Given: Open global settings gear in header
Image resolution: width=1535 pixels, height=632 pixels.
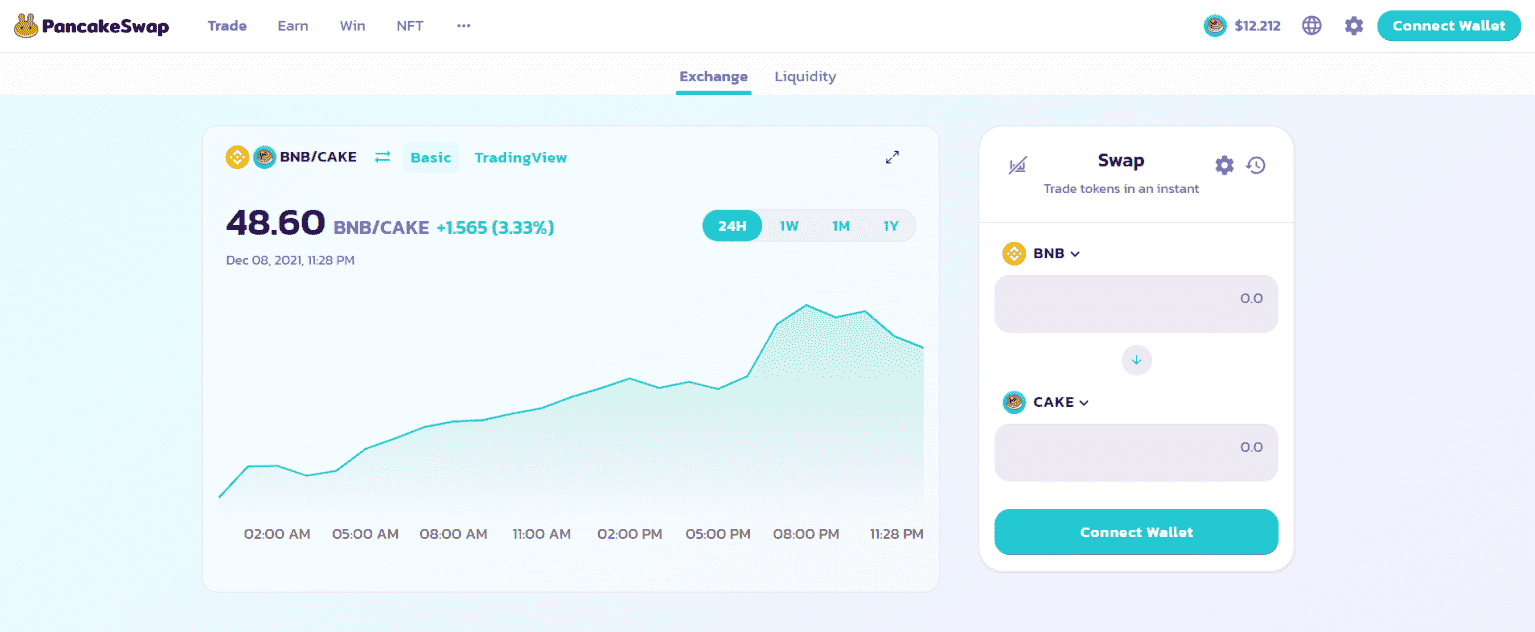Looking at the screenshot, I should click(1354, 26).
